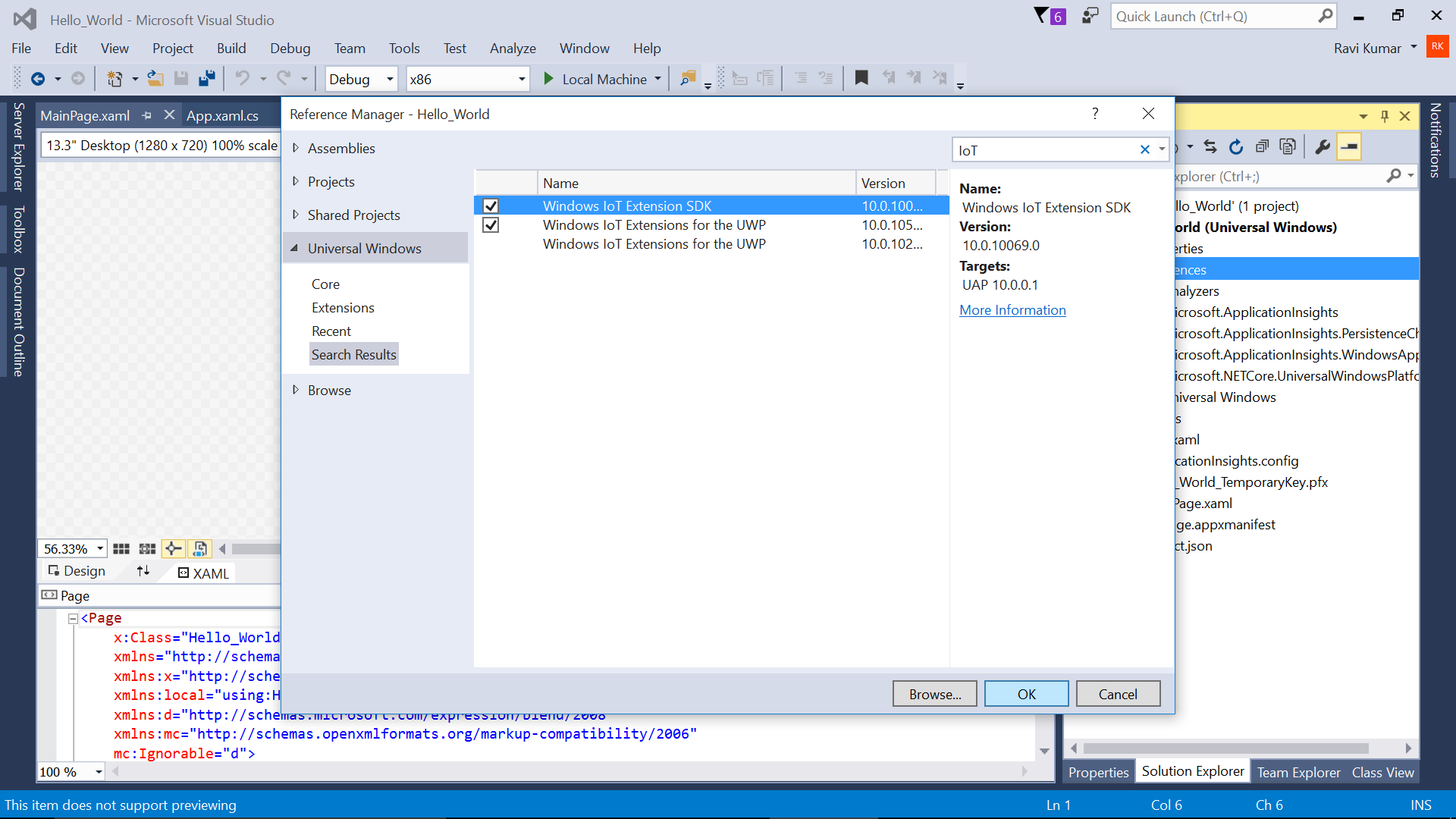Uncheck Windows IoT Extensions 10.0.105 checkbox
This screenshot has height=819, width=1456.
[x=491, y=224]
